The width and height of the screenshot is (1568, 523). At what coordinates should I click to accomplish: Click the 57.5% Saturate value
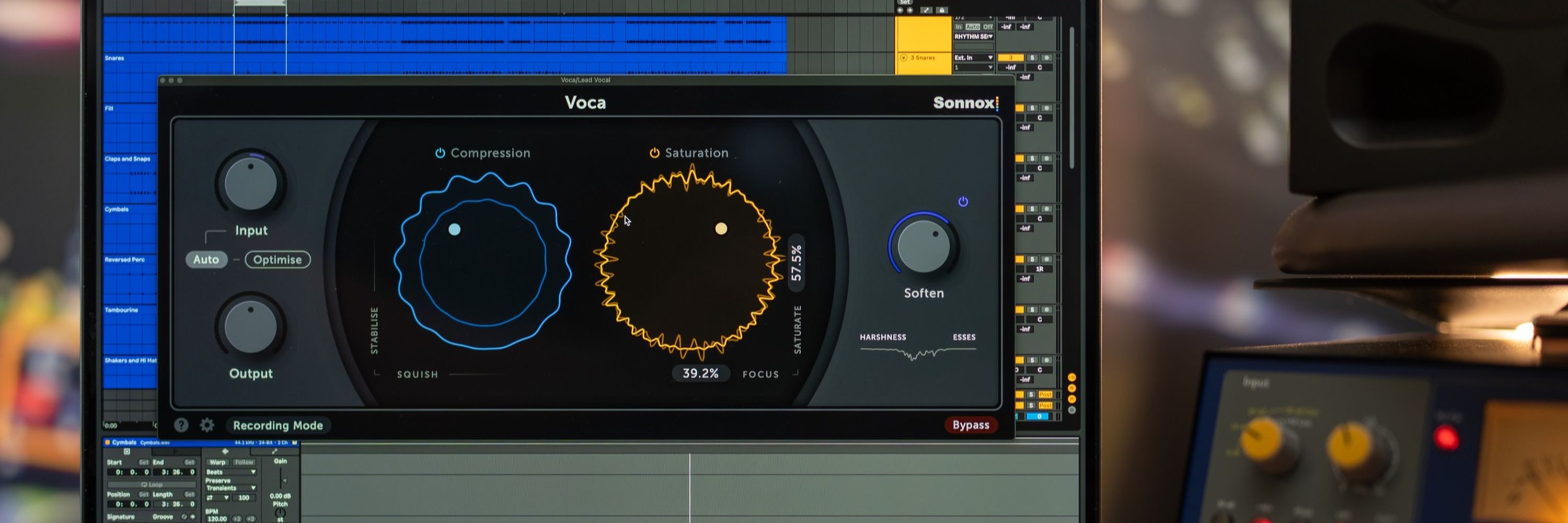click(796, 263)
